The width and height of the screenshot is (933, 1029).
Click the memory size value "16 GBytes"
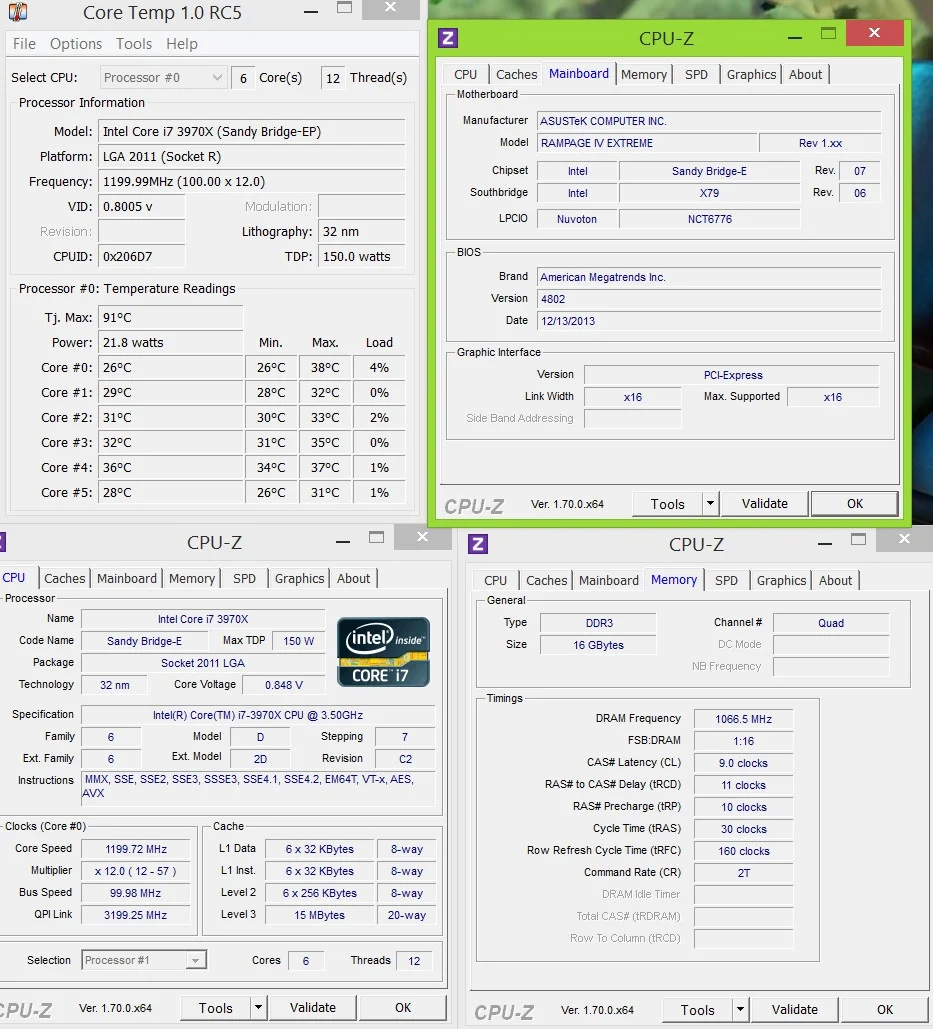pos(598,645)
